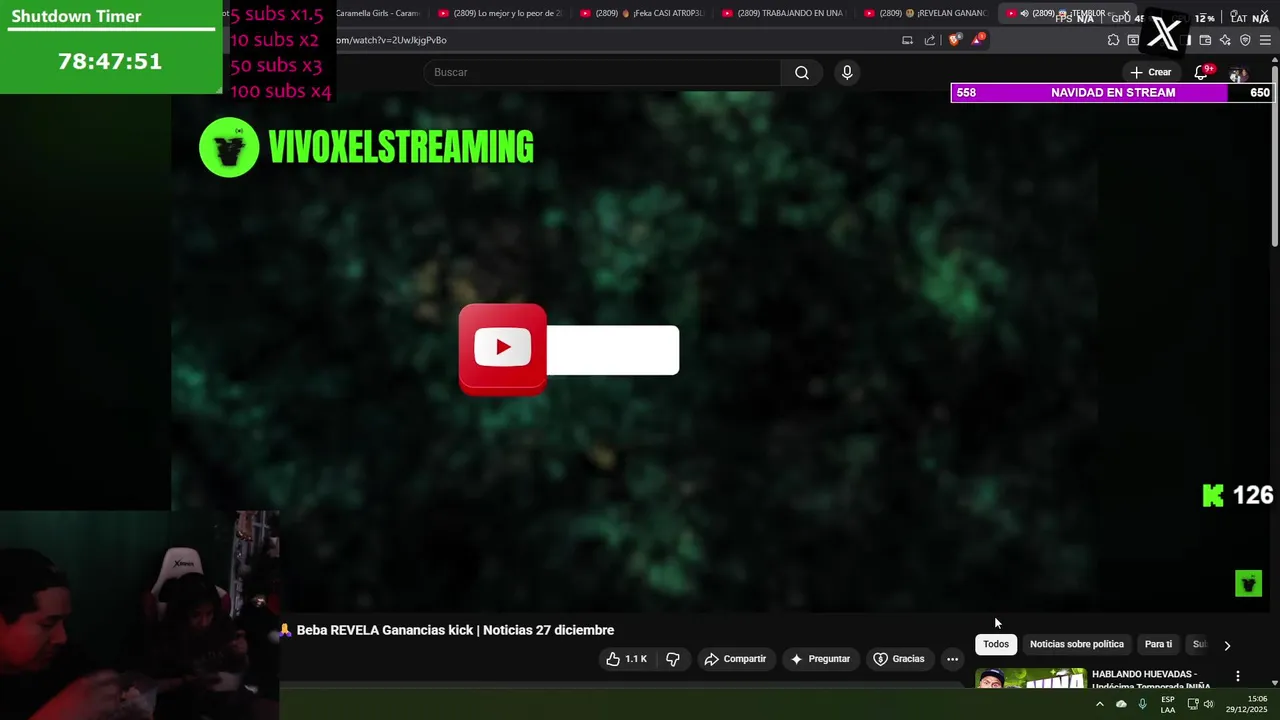
Task: Open Brave Rewards triangle icon
Action: click(x=978, y=40)
